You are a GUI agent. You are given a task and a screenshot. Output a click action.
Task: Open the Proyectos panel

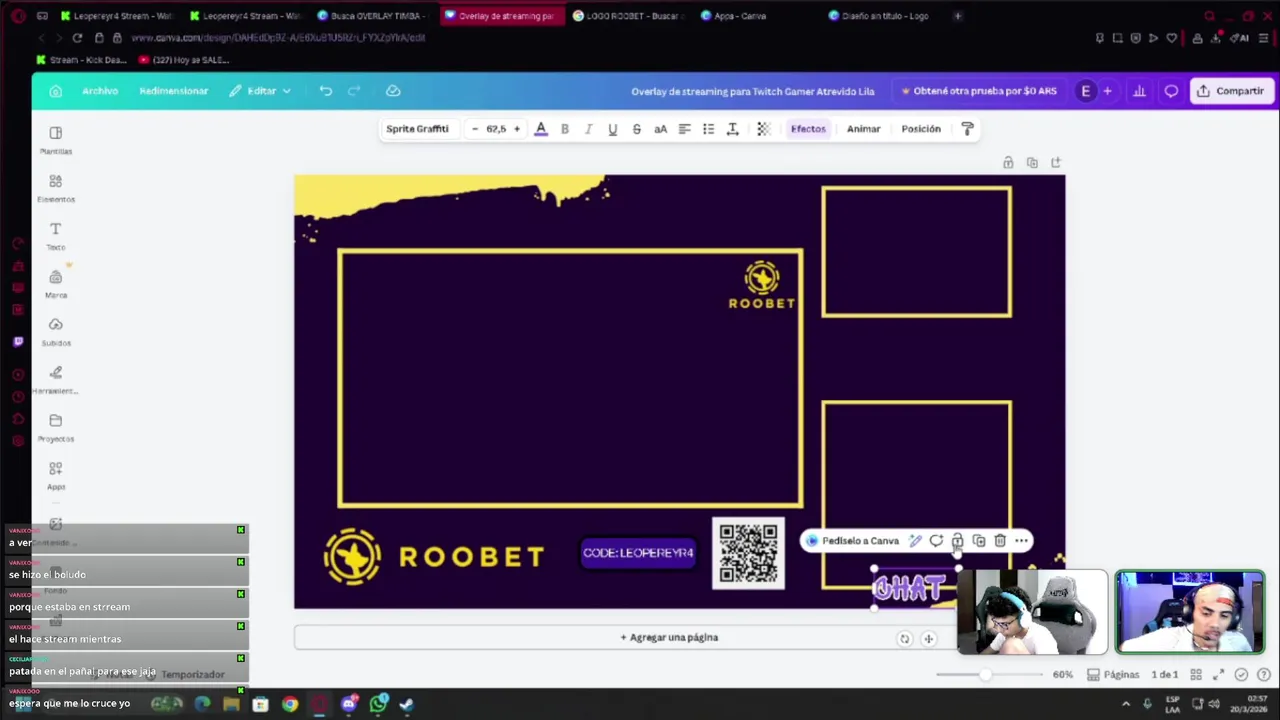click(x=56, y=428)
